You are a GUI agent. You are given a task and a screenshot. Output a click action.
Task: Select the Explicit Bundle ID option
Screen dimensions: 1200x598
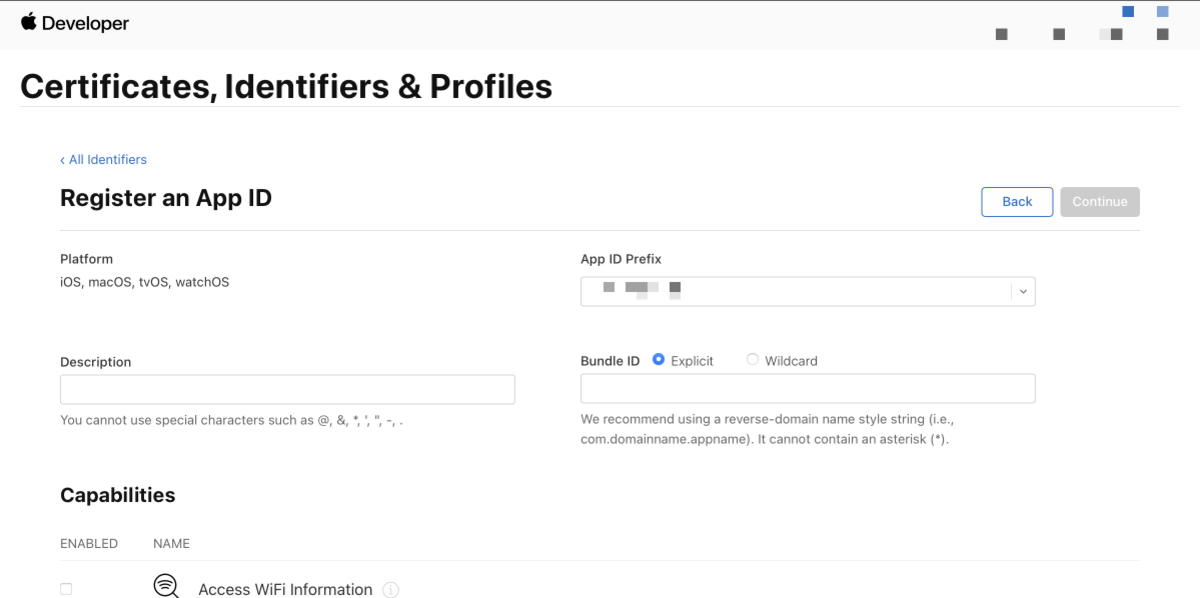pos(658,359)
